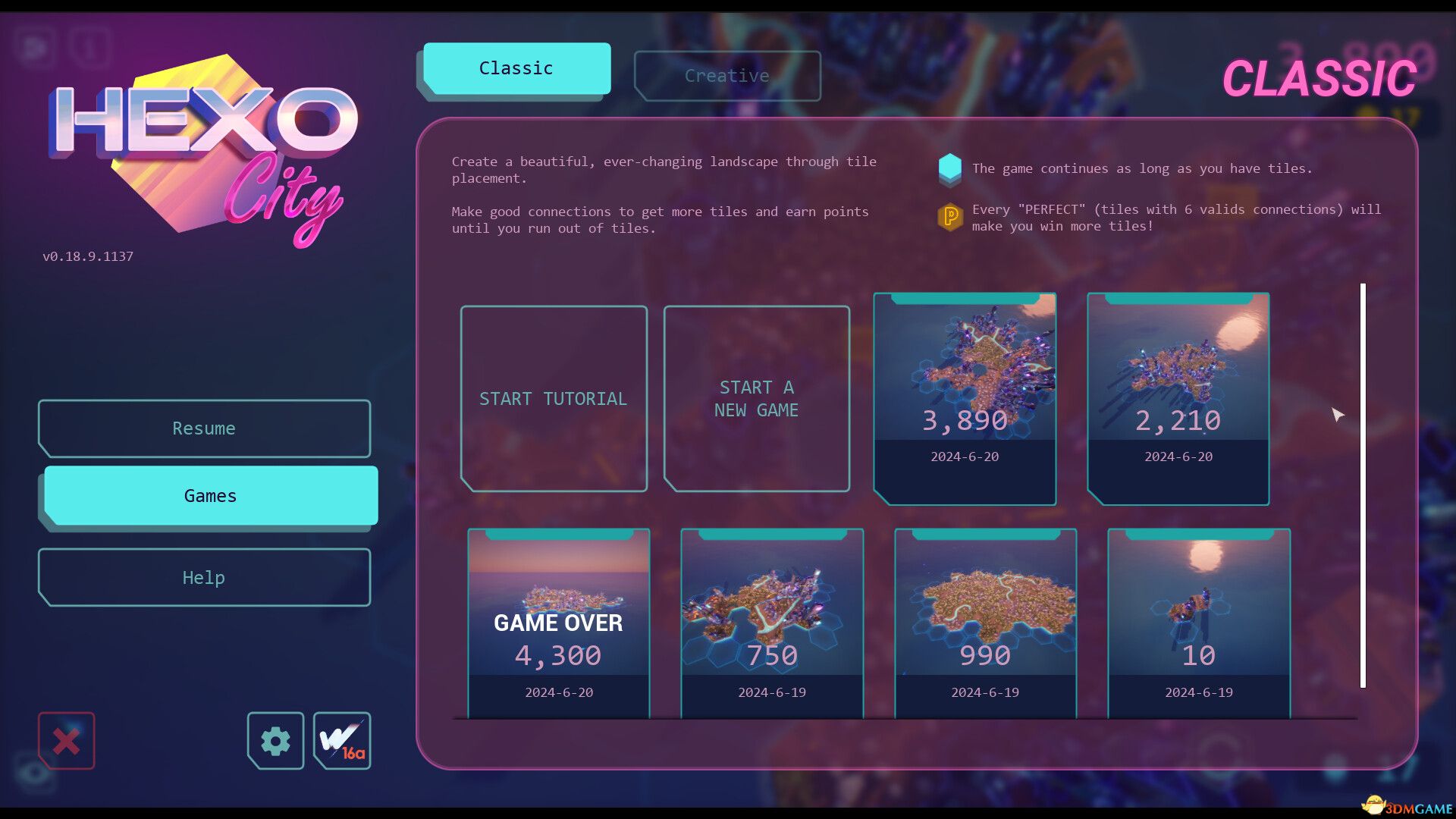
Task: Enable the Start Tutorial option
Action: click(554, 398)
